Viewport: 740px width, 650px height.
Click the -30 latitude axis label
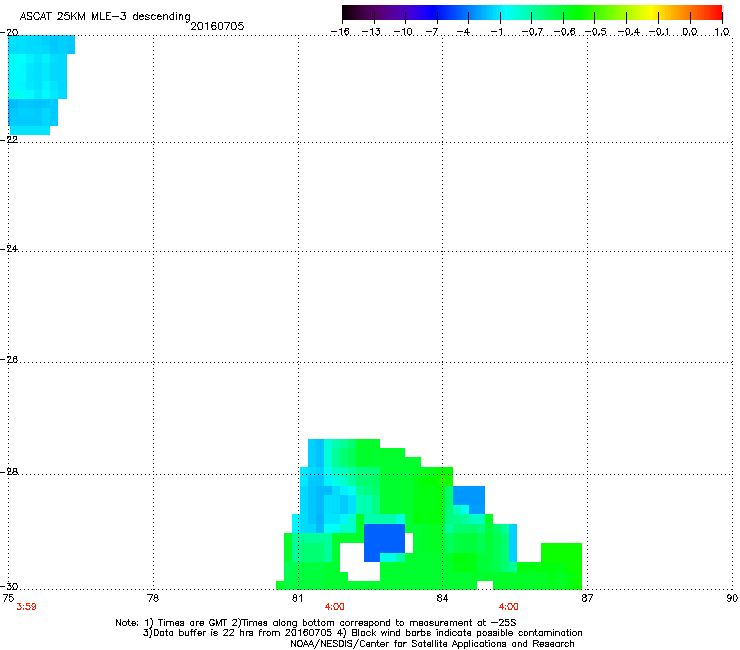pos(9,586)
